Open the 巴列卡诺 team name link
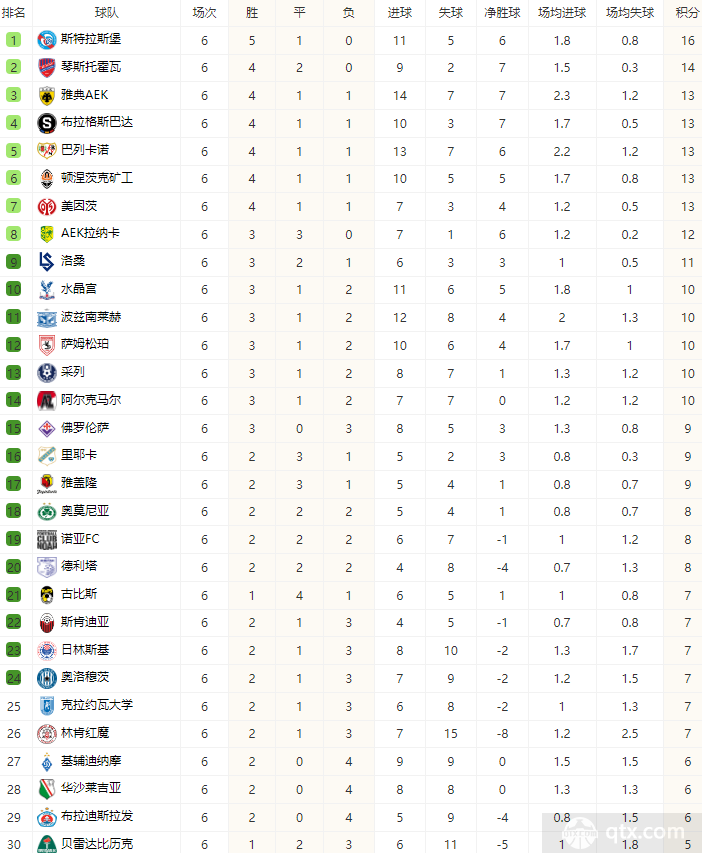This screenshot has width=702, height=853. 85,150
